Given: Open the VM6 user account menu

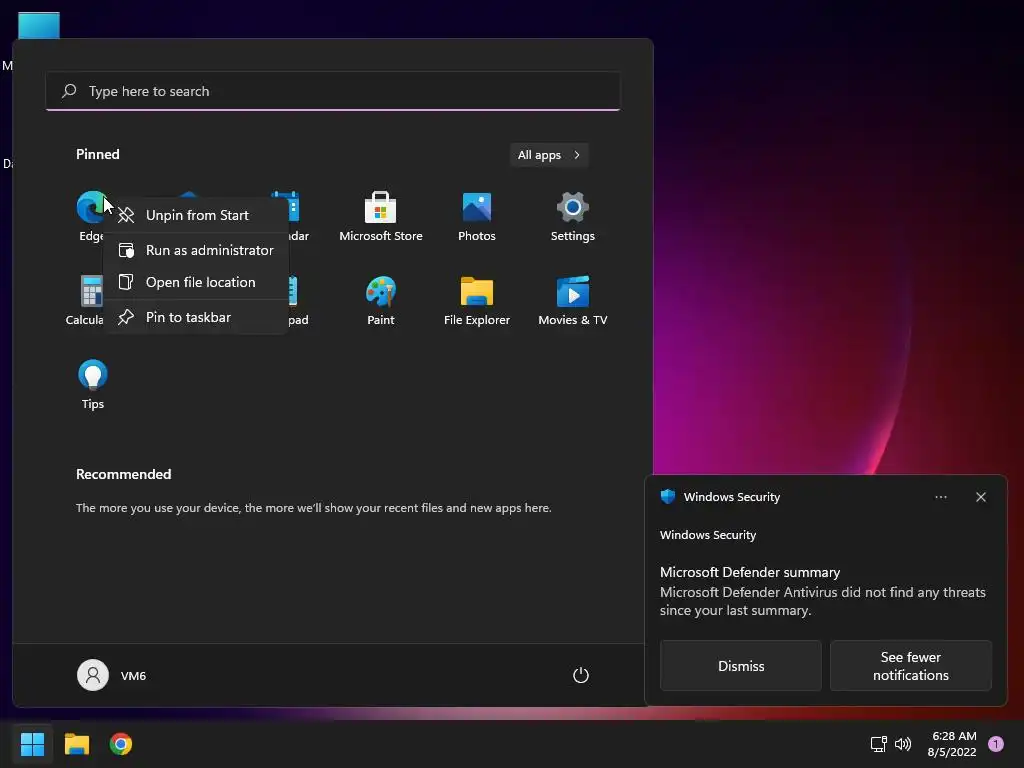Looking at the screenshot, I should pyautogui.click(x=112, y=675).
